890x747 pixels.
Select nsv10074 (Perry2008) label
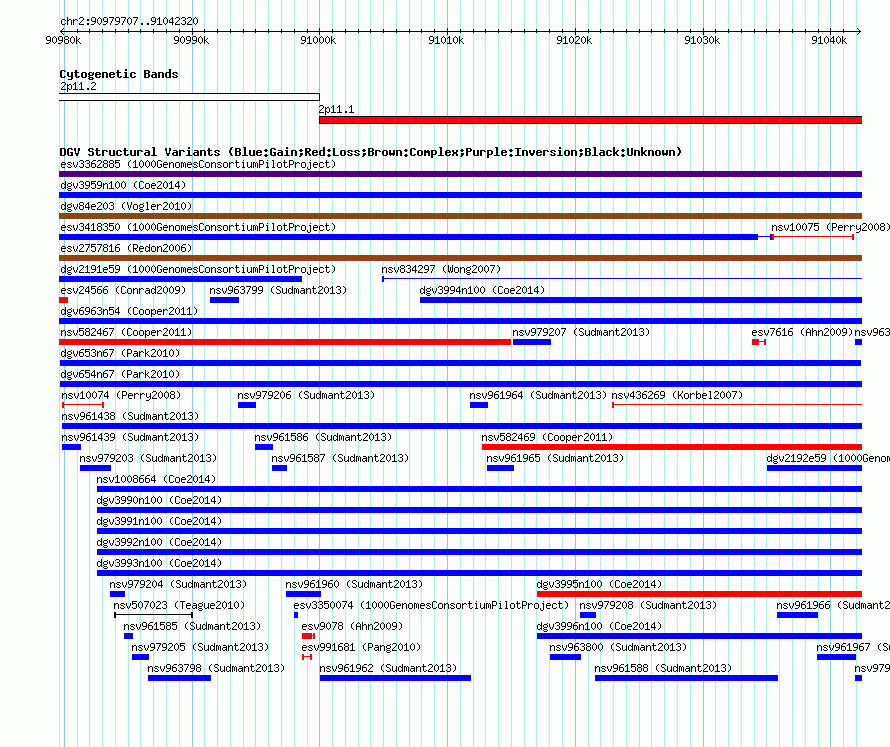[x=121, y=395]
